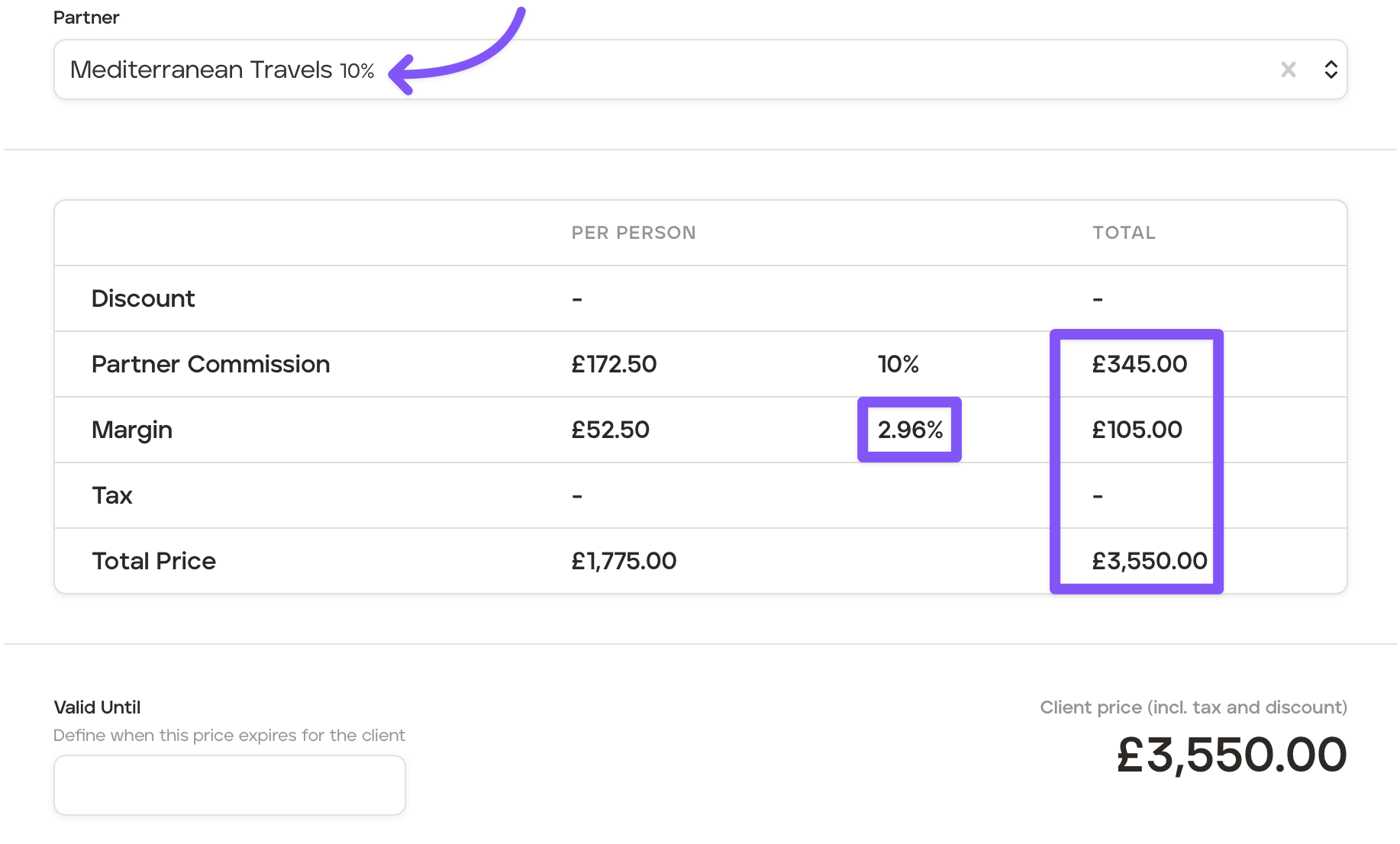This screenshot has width=1400, height=844.
Task: Click the TOTAL column header
Action: (1124, 233)
